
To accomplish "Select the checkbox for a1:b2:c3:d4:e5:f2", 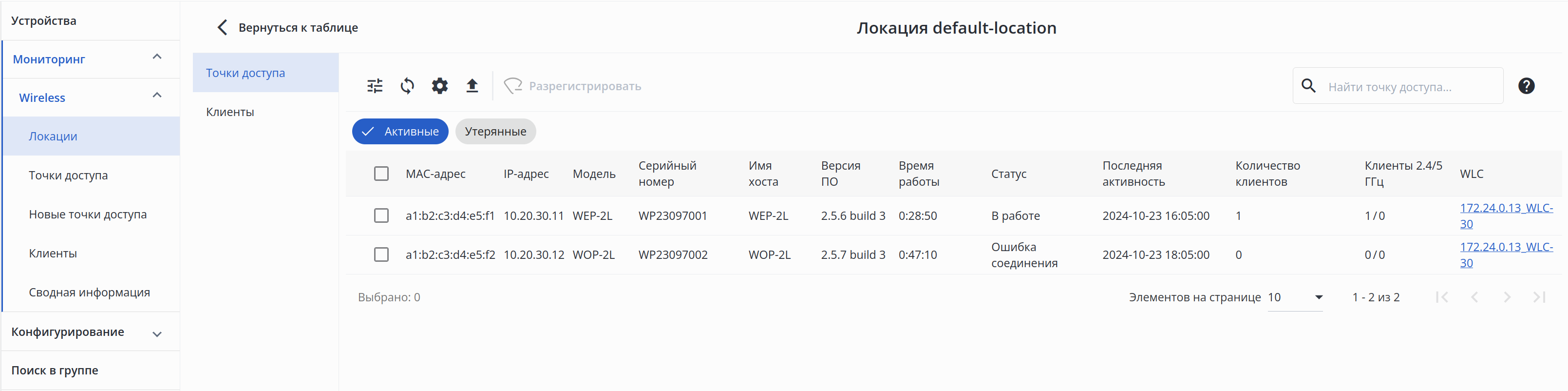I will pos(381,254).
